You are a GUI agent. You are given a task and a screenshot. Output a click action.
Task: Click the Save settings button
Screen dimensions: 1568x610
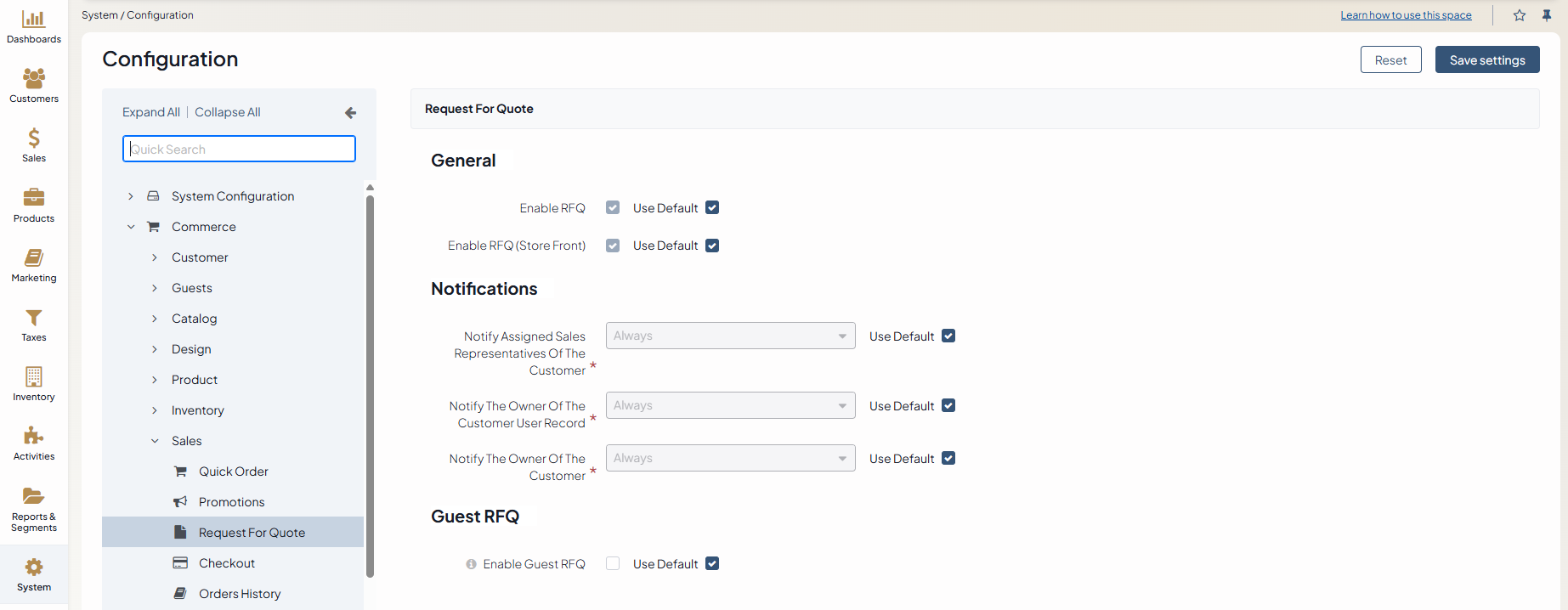1486,60
